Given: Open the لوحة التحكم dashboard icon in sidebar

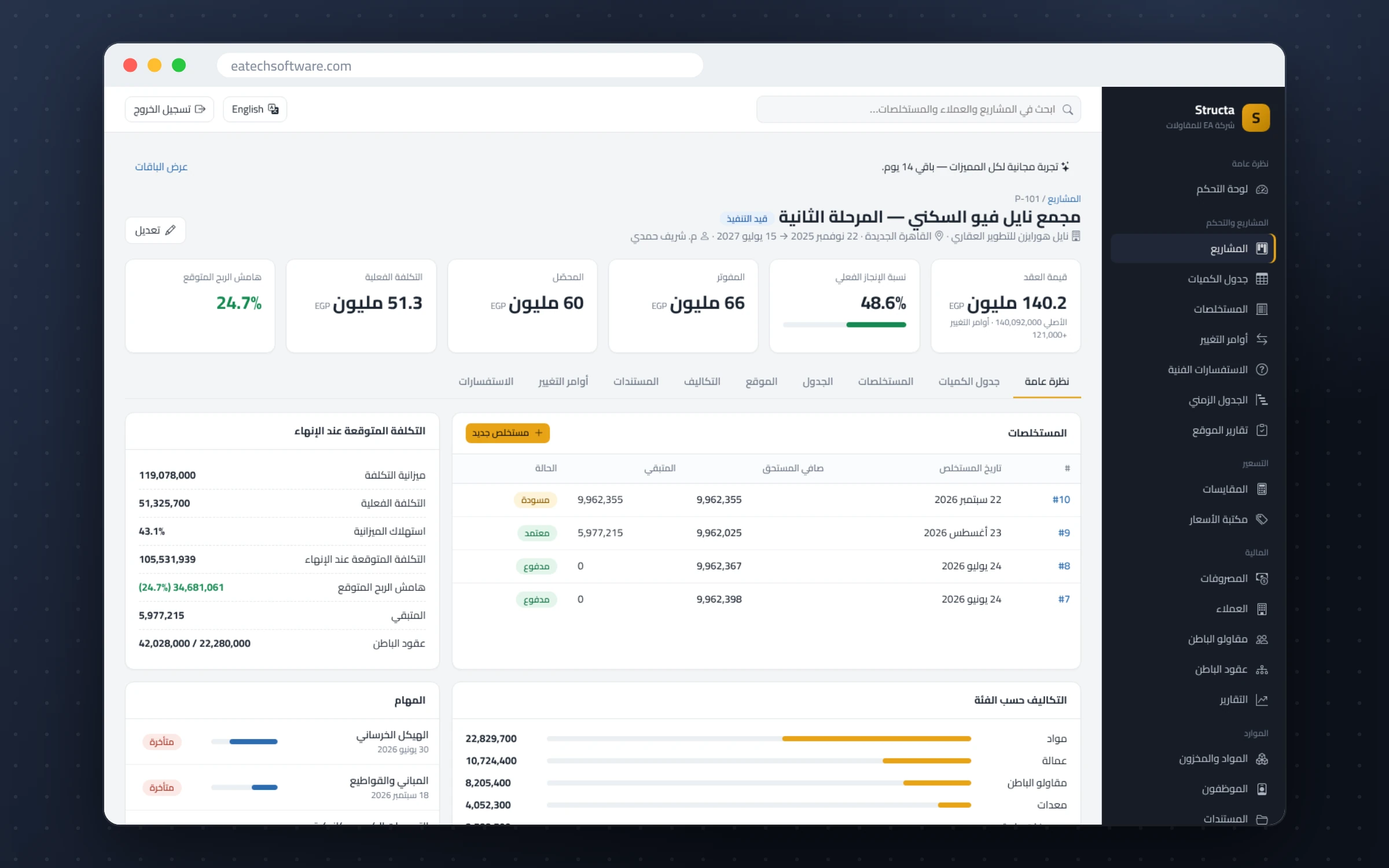Looking at the screenshot, I should [1262, 189].
